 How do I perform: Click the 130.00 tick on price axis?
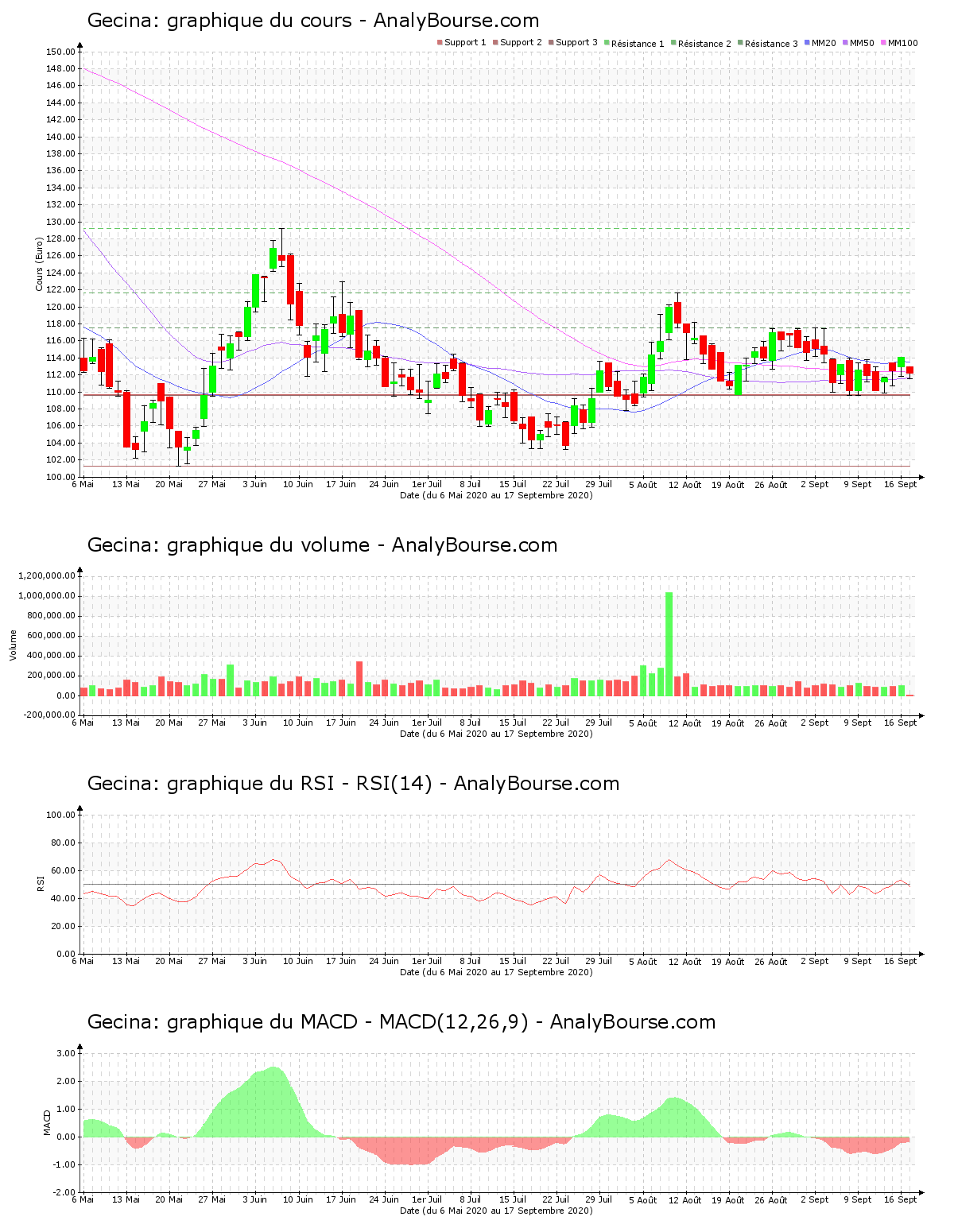(61, 222)
